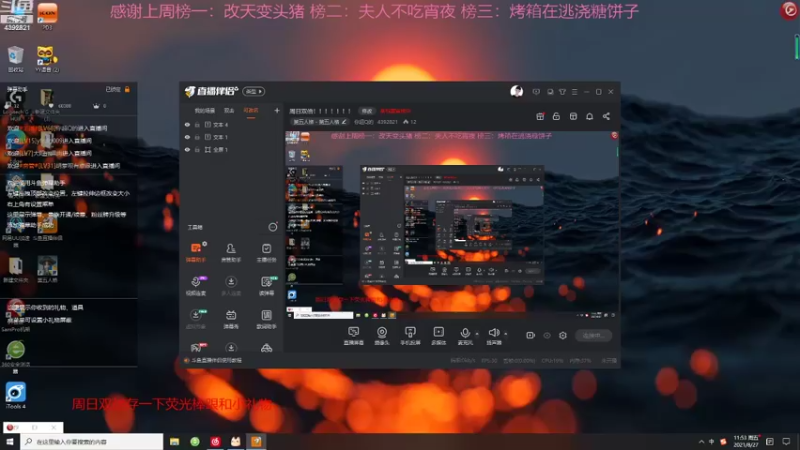Switch to the first scene tab
The height and width of the screenshot is (450, 800).
click(205, 111)
